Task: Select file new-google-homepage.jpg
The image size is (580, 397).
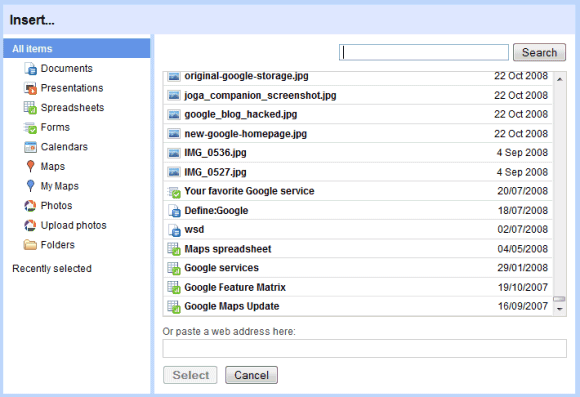Action: coord(246,134)
